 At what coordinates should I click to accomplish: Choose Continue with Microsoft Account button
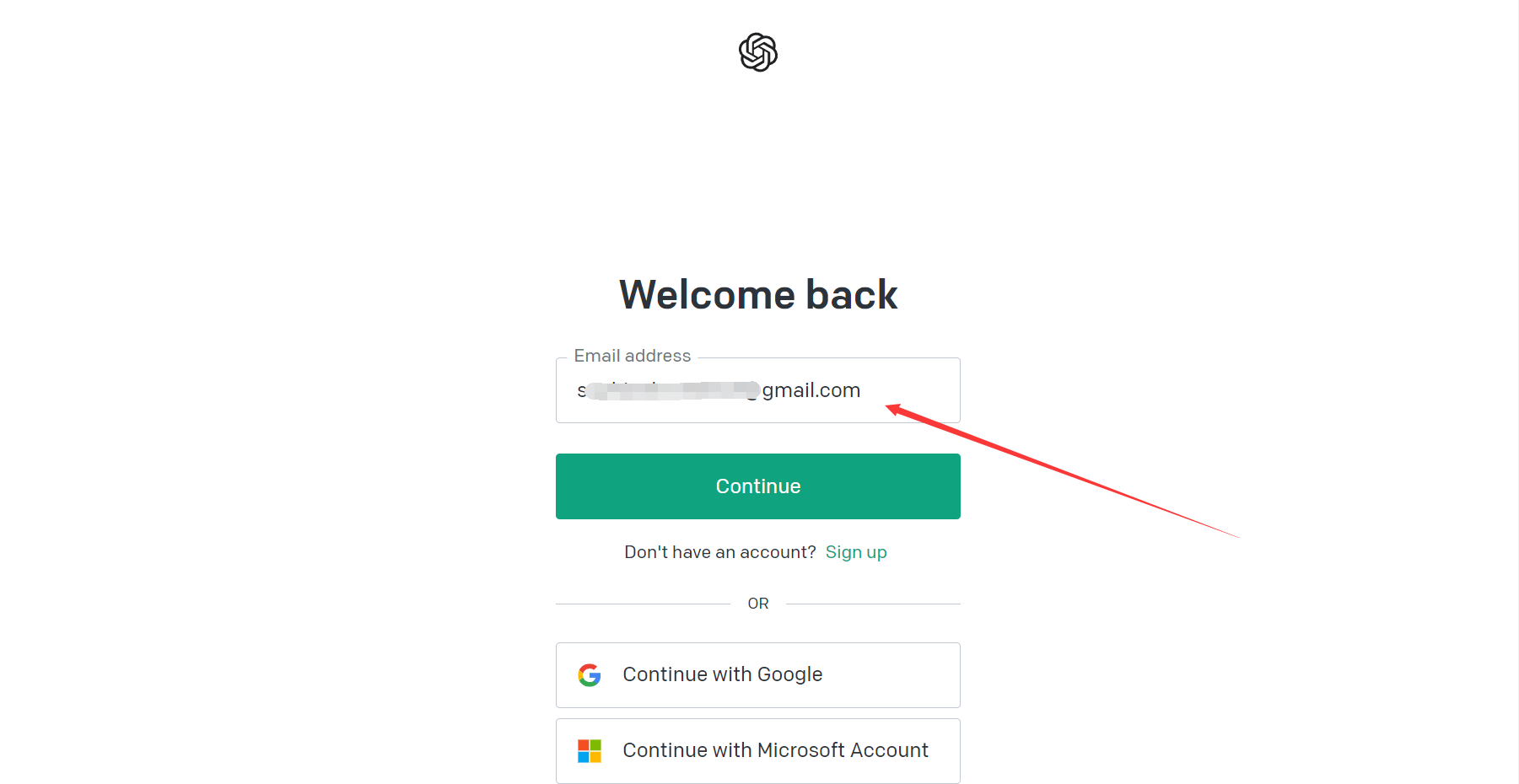[x=757, y=751]
